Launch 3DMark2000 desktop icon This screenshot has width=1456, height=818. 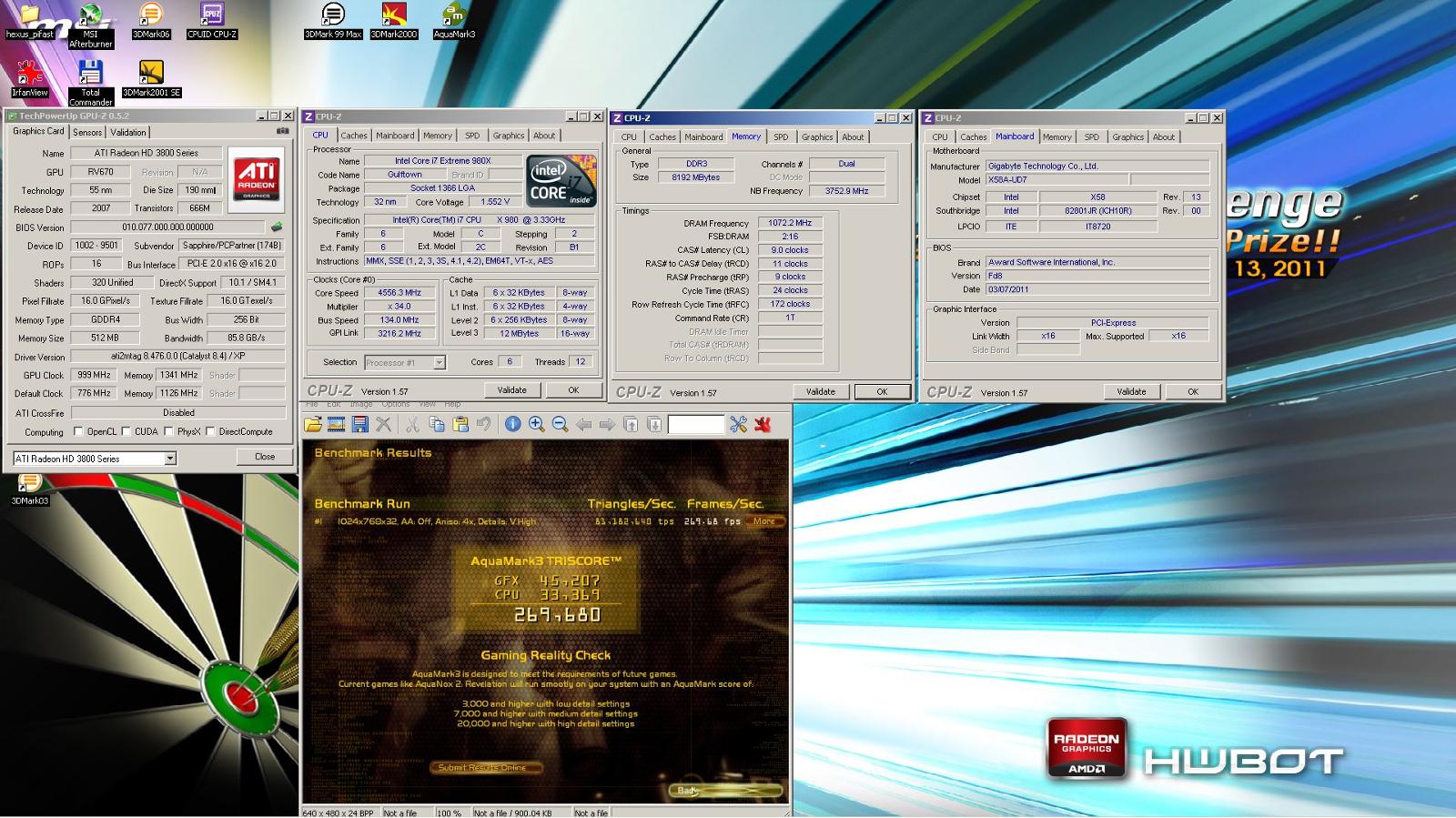click(393, 22)
